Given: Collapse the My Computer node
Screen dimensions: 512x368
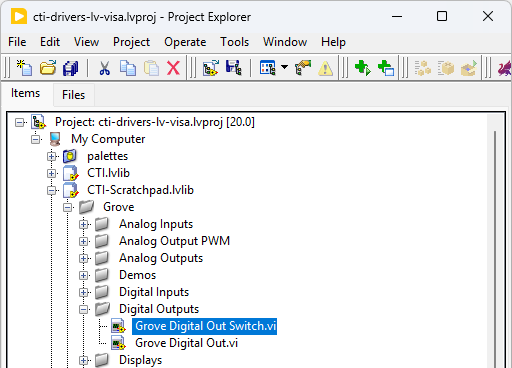Looking at the screenshot, I should click(x=36, y=139).
